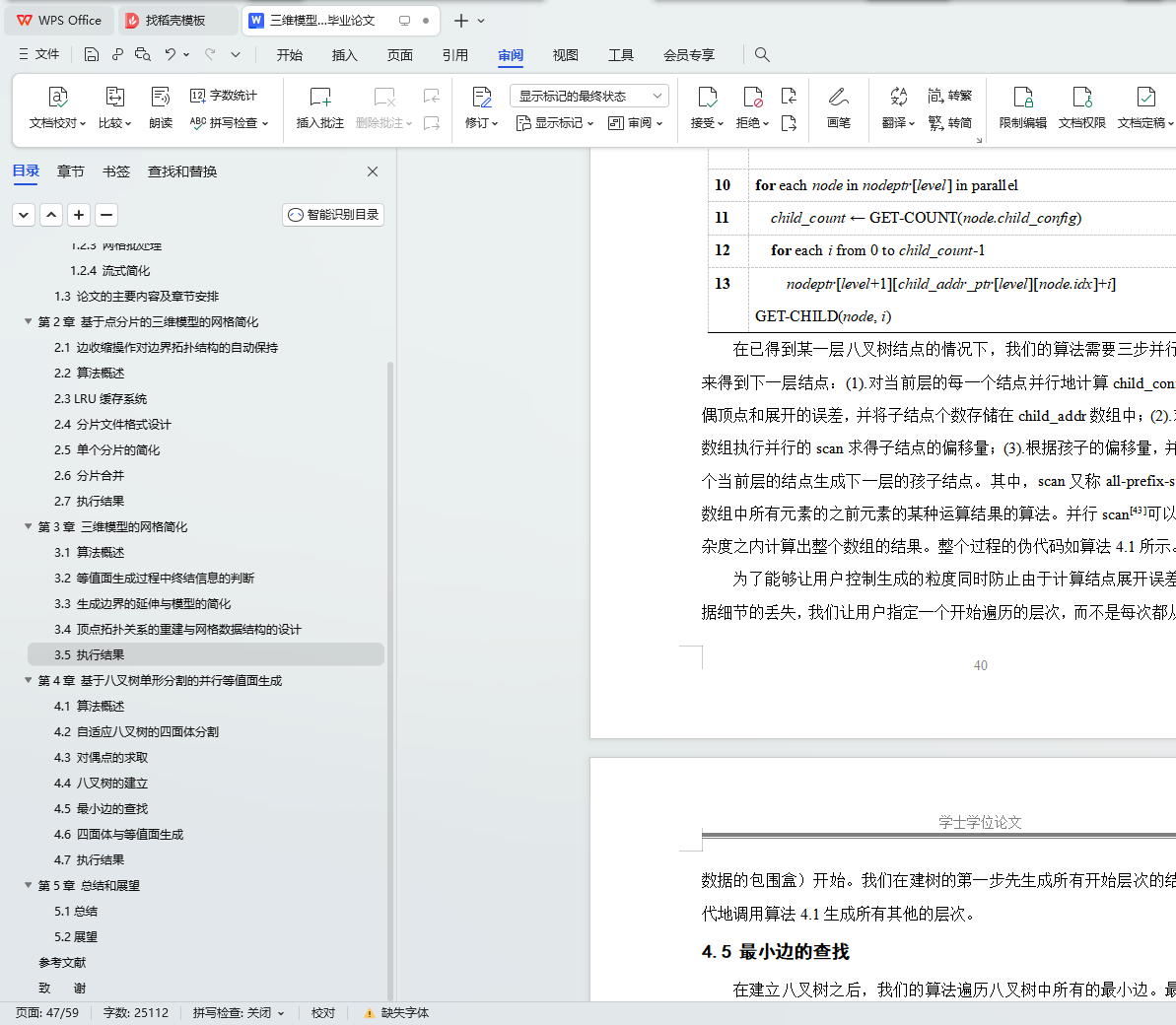Open Document Permissions (文档权限)
1176x1025 pixels.
[1082, 107]
